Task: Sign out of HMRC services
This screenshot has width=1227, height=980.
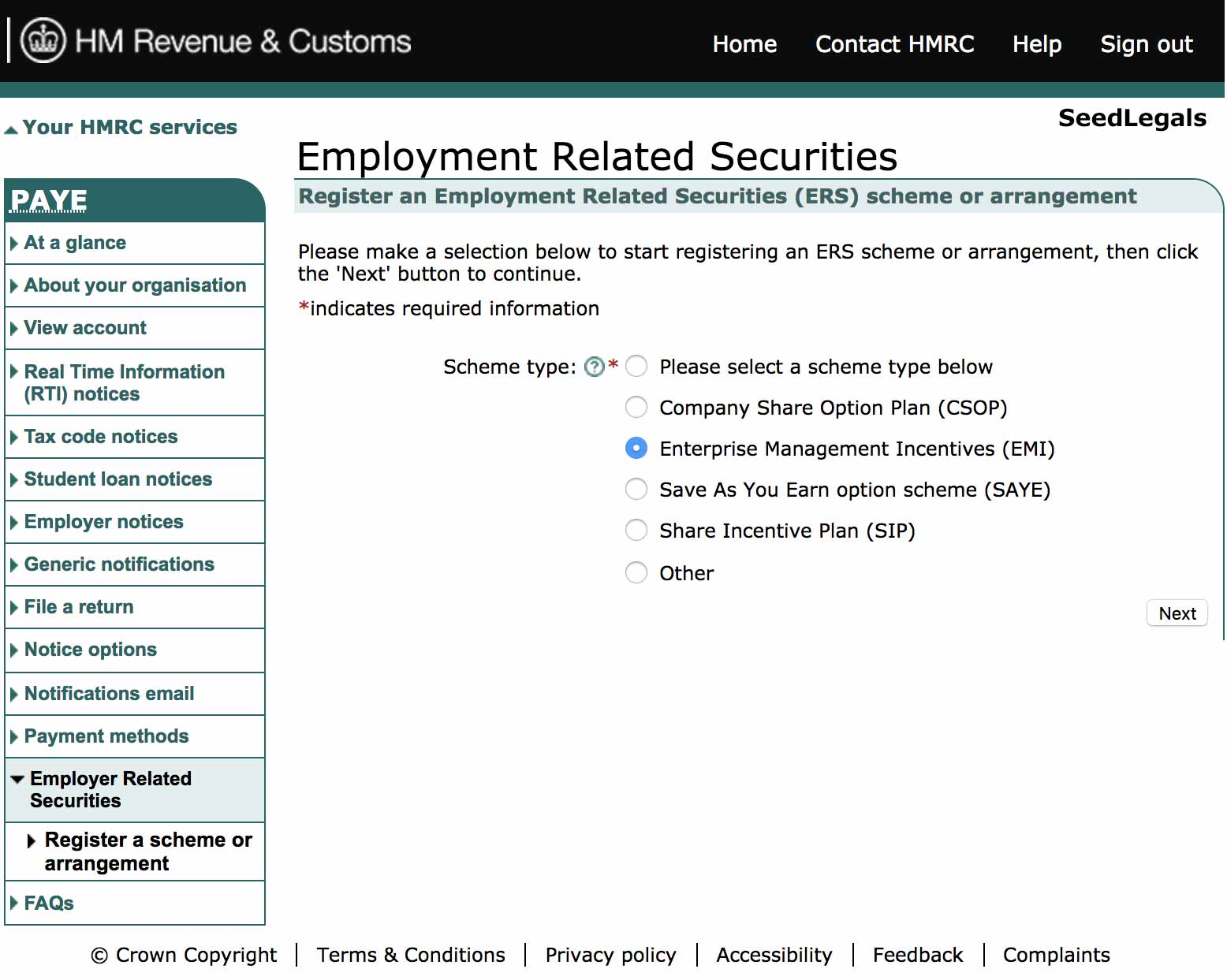Action: (x=1147, y=44)
